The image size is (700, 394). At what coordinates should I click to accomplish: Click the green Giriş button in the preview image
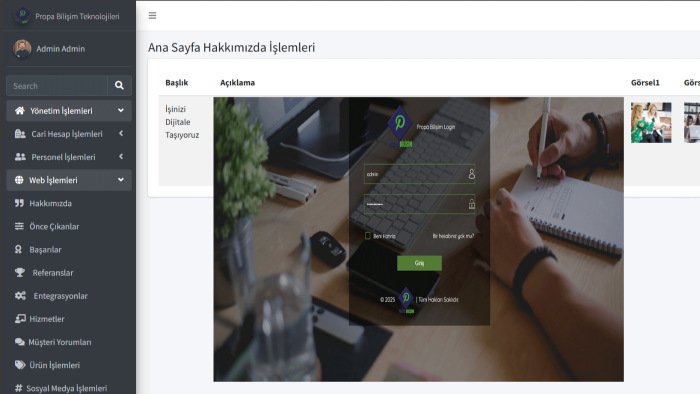[x=419, y=263]
